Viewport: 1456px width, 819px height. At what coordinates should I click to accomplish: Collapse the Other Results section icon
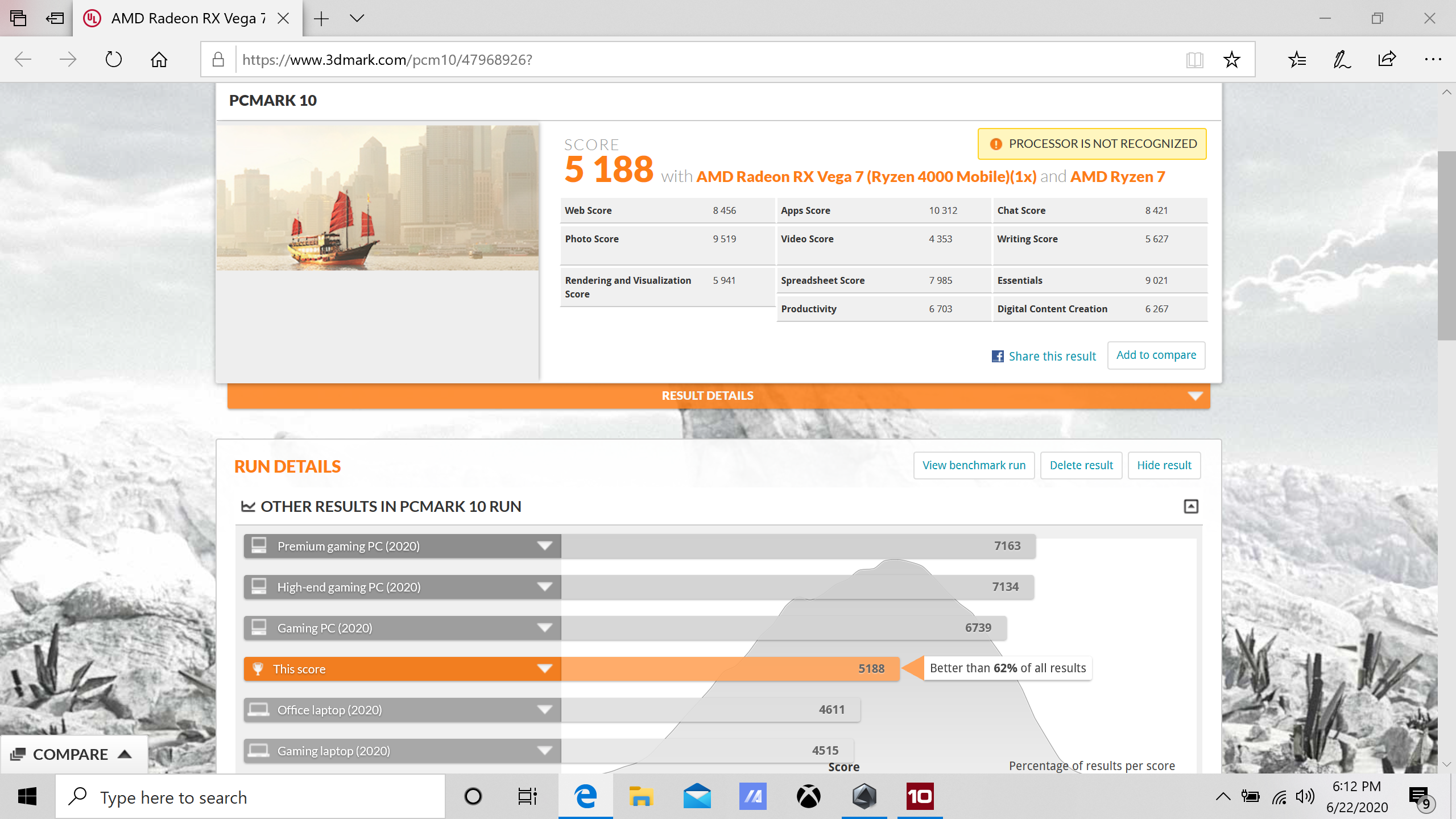[1191, 506]
